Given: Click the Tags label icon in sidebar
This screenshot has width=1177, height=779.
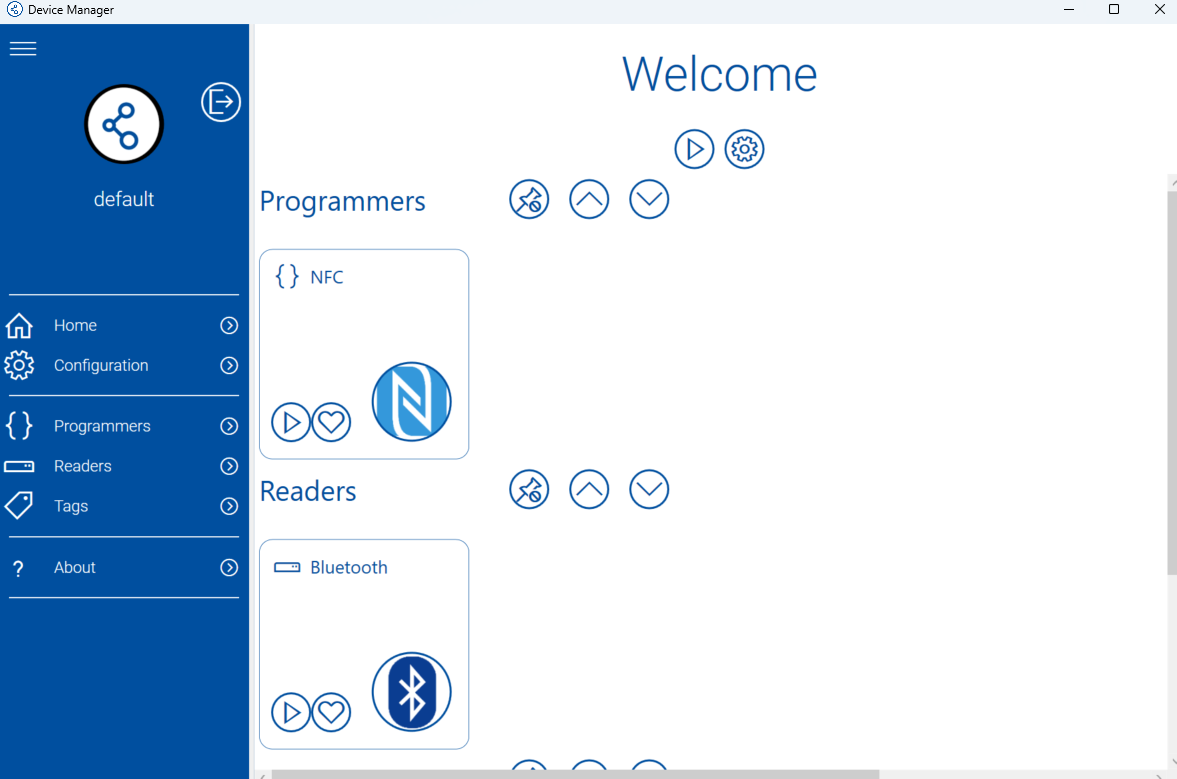Looking at the screenshot, I should (19, 506).
